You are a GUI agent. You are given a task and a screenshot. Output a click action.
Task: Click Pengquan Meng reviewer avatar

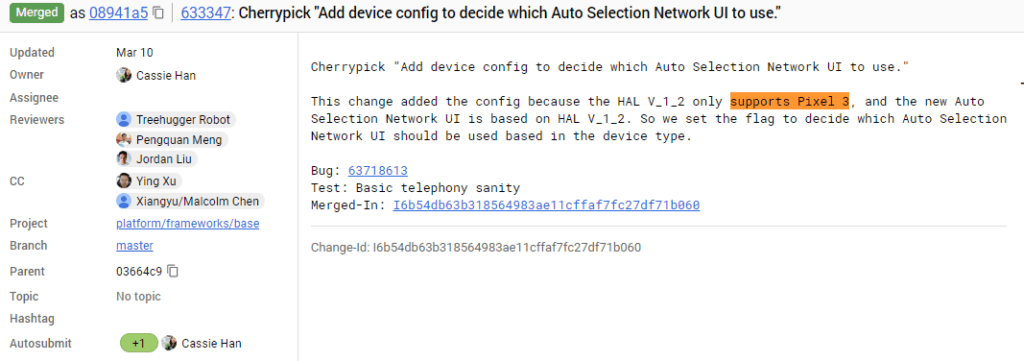click(x=124, y=139)
